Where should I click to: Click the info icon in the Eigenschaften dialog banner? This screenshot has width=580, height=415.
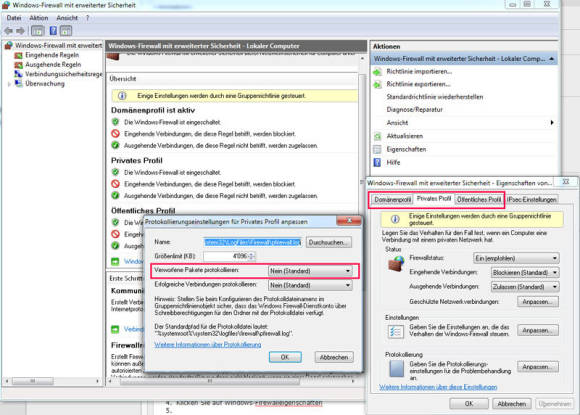point(395,219)
